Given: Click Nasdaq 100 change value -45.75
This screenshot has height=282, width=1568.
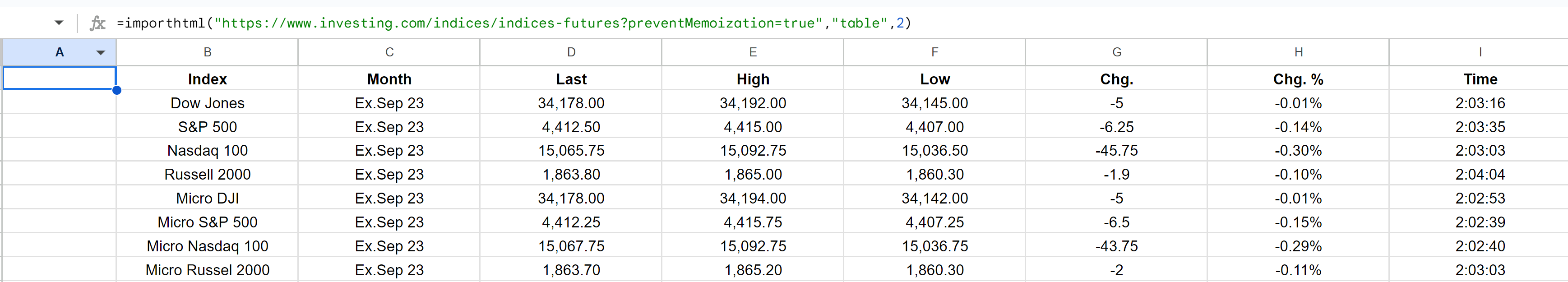Looking at the screenshot, I should tap(1116, 150).
